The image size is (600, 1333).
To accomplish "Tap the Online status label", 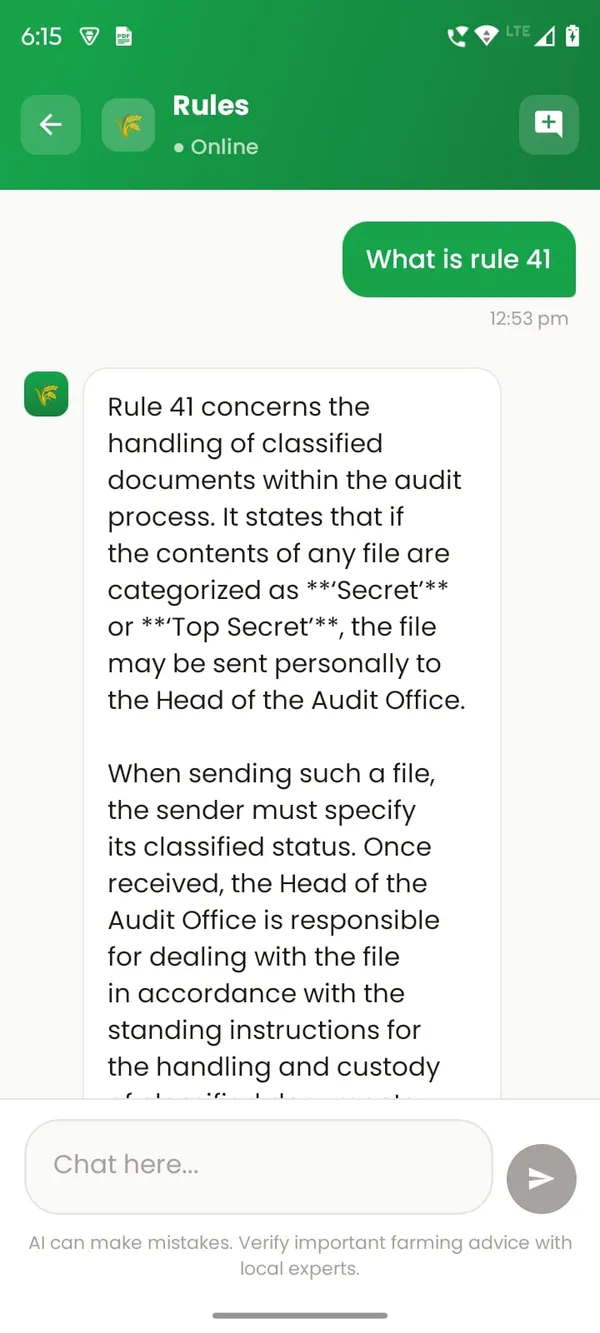I will pyautogui.click(x=216, y=147).
